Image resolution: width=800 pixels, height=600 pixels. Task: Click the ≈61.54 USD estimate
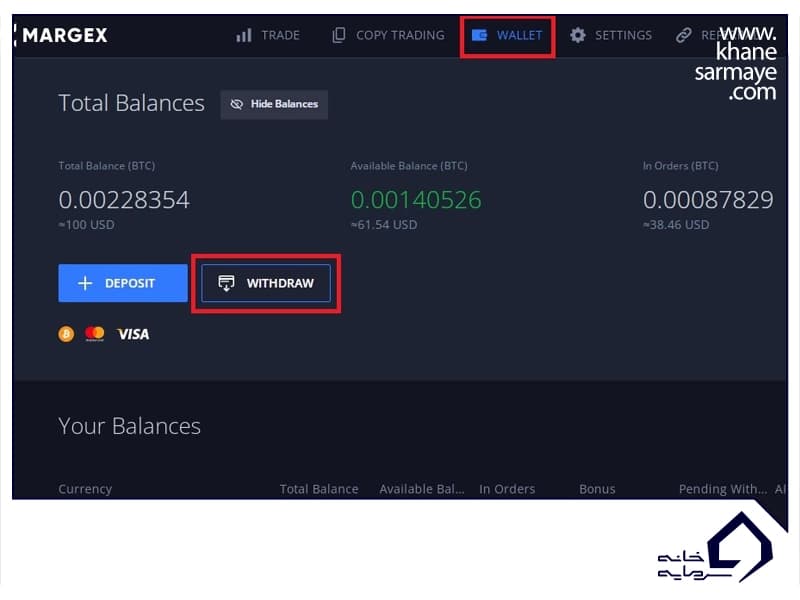384,224
